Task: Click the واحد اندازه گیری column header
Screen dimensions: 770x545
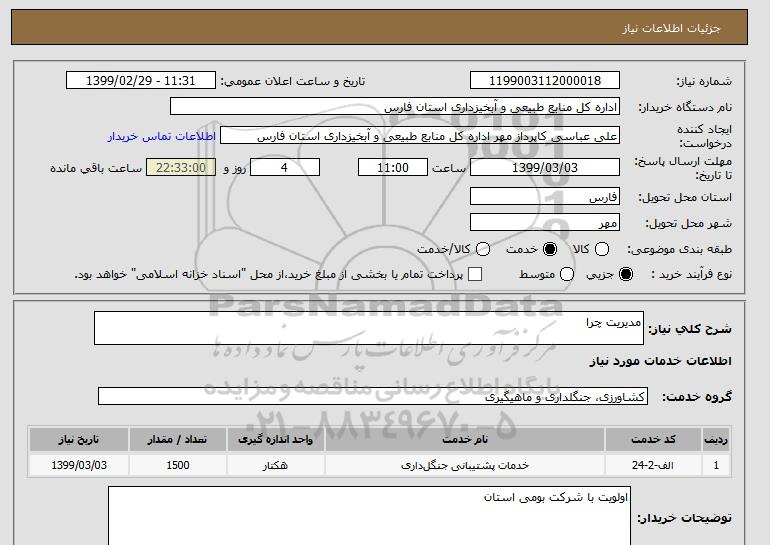Action: (275, 439)
